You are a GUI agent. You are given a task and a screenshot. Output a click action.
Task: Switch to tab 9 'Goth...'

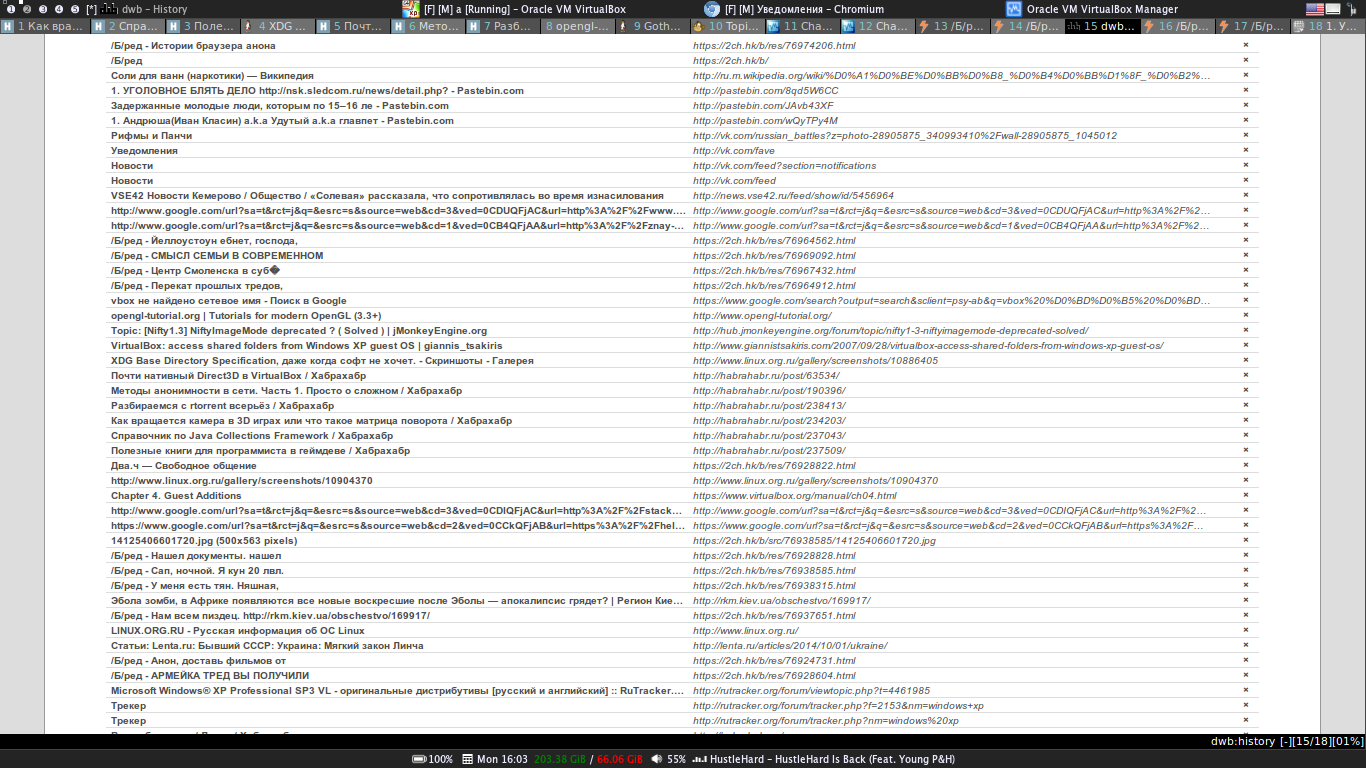[652, 26]
